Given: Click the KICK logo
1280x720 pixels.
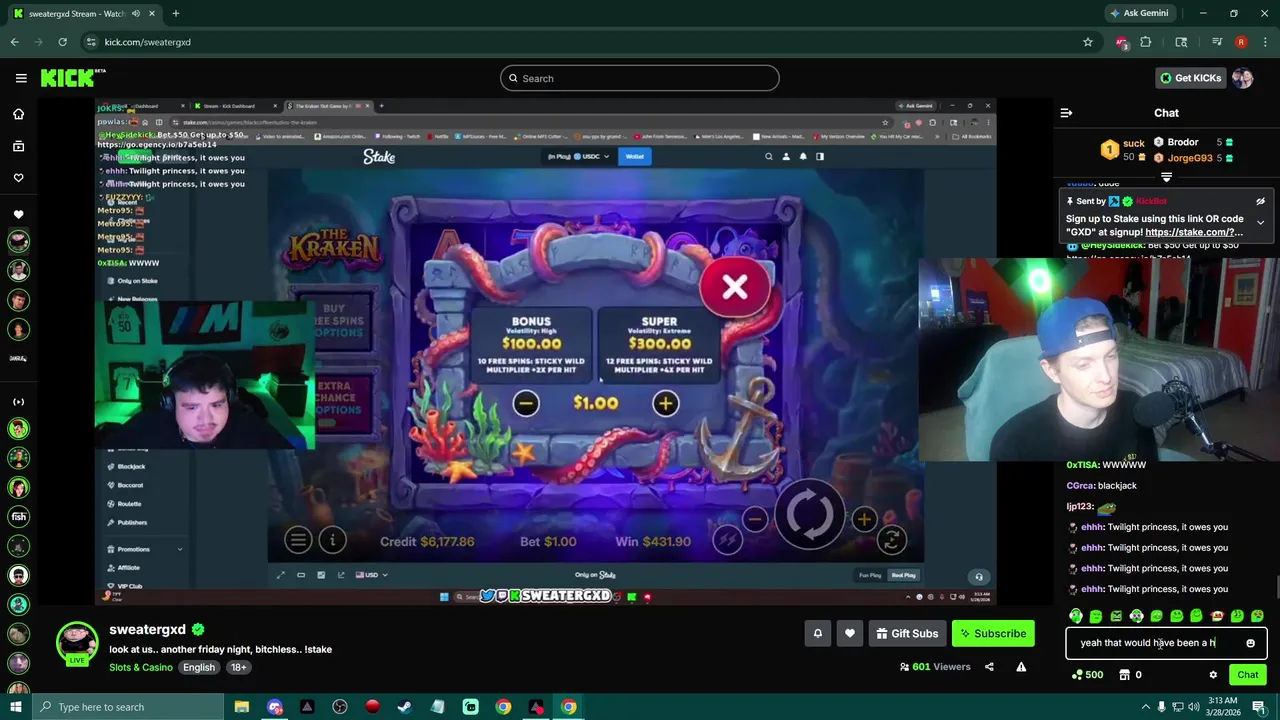Looking at the screenshot, I should 73,78.
